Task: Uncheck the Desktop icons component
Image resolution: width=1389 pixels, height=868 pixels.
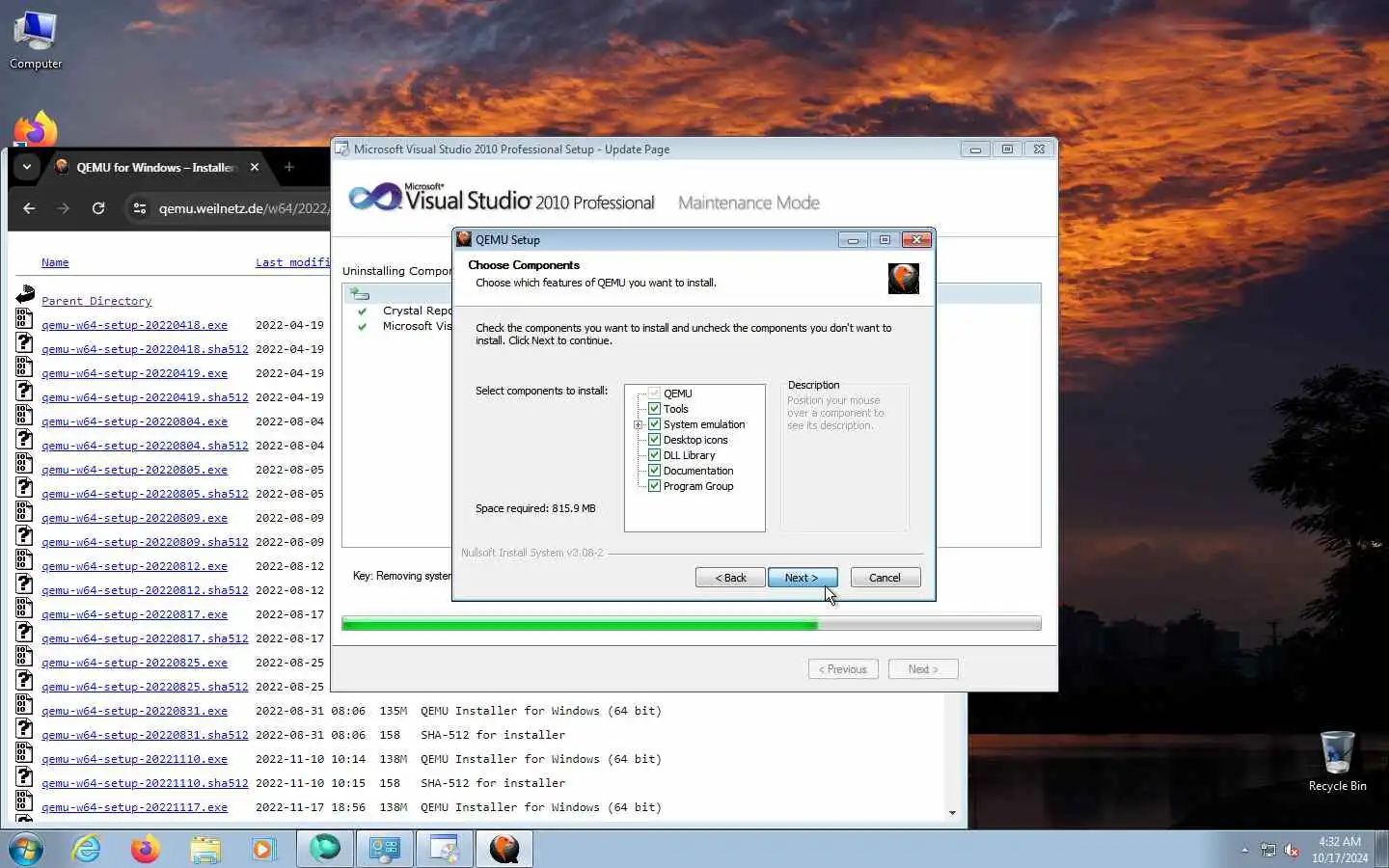Action: pyautogui.click(x=654, y=440)
